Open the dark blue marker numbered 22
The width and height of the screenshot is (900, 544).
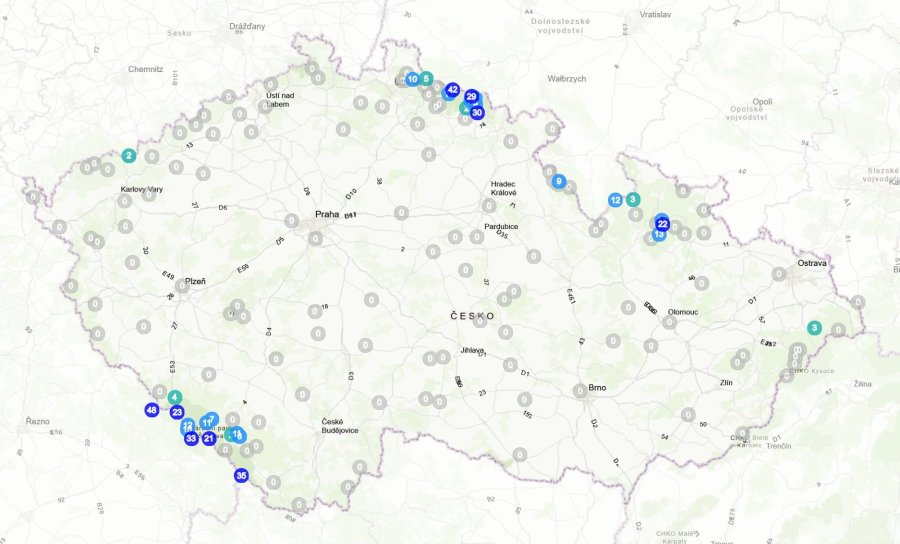tap(662, 223)
